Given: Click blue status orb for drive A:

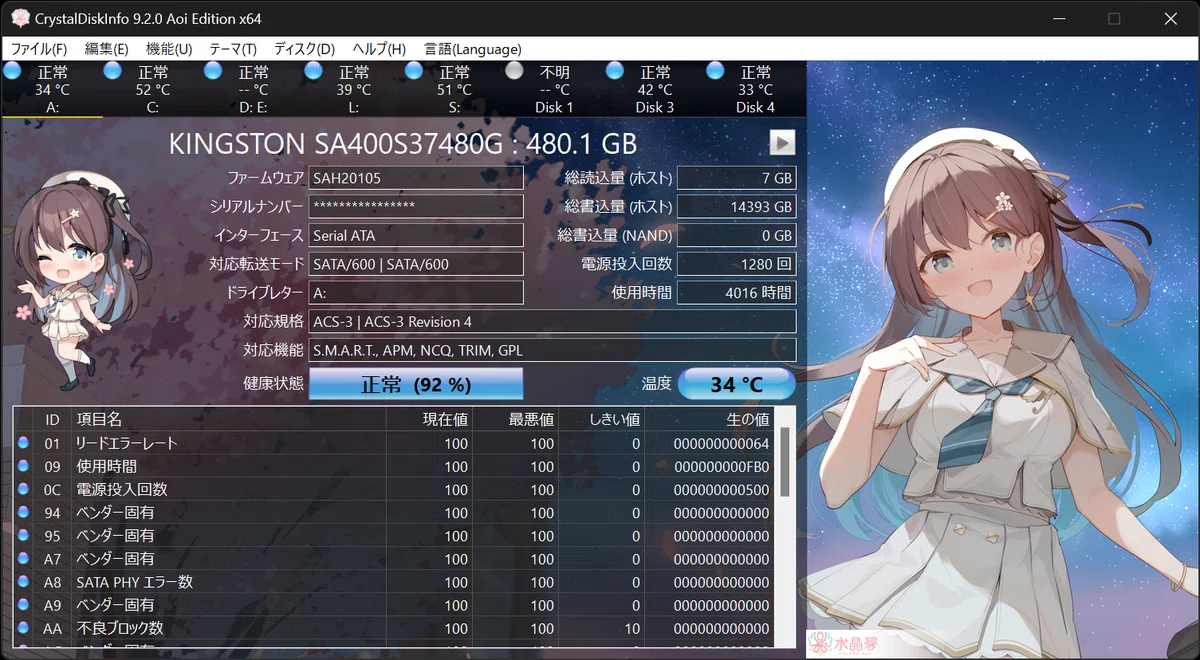Looking at the screenshot, I should point(12,71).
